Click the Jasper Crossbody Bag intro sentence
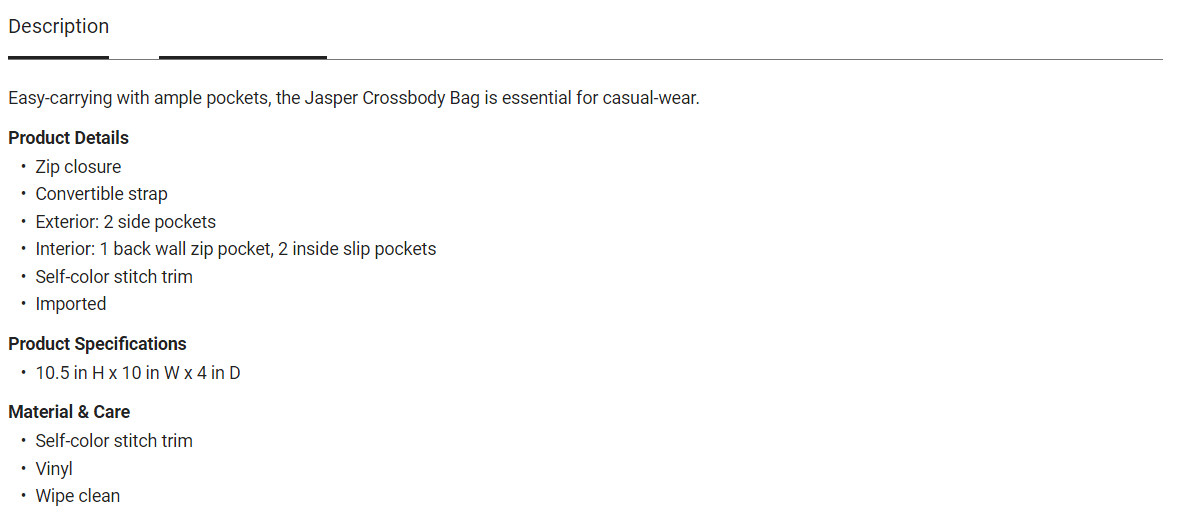The image size is (1193, 524). point(353,99)
